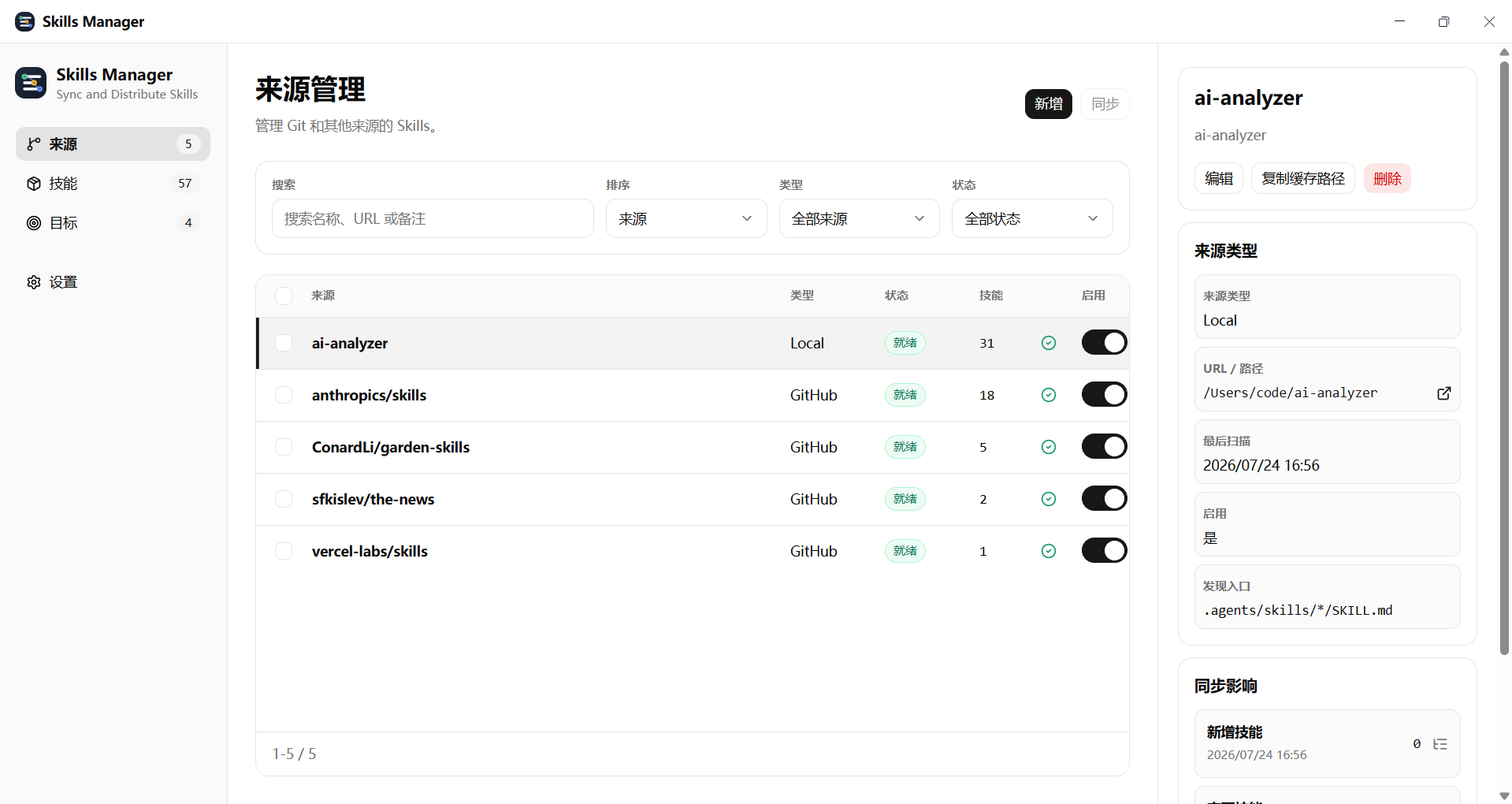The image size is (1512, 804).
Task: Click the cube icon beside 技能 in the sidebar
Action: pos(34,184)
